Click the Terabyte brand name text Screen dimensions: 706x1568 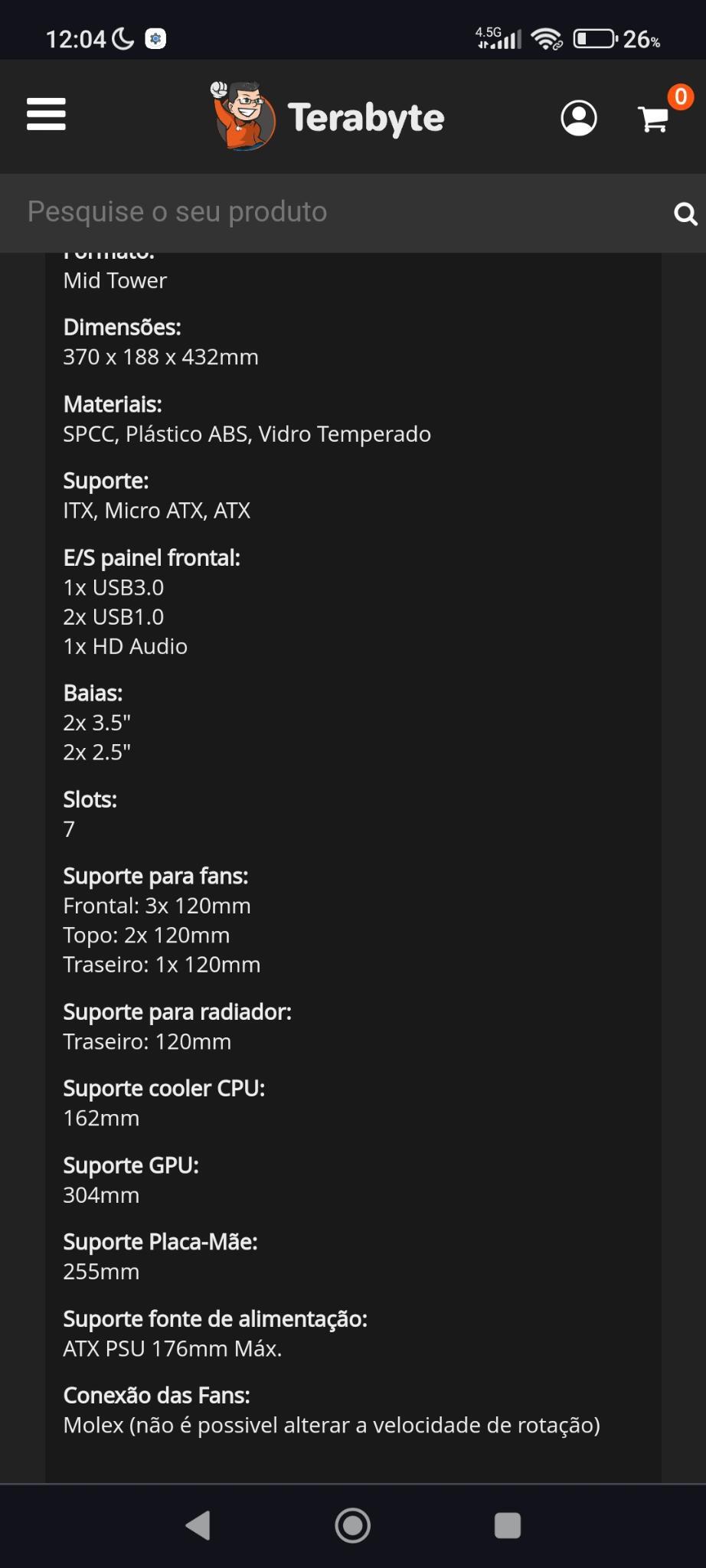[366, 118]
